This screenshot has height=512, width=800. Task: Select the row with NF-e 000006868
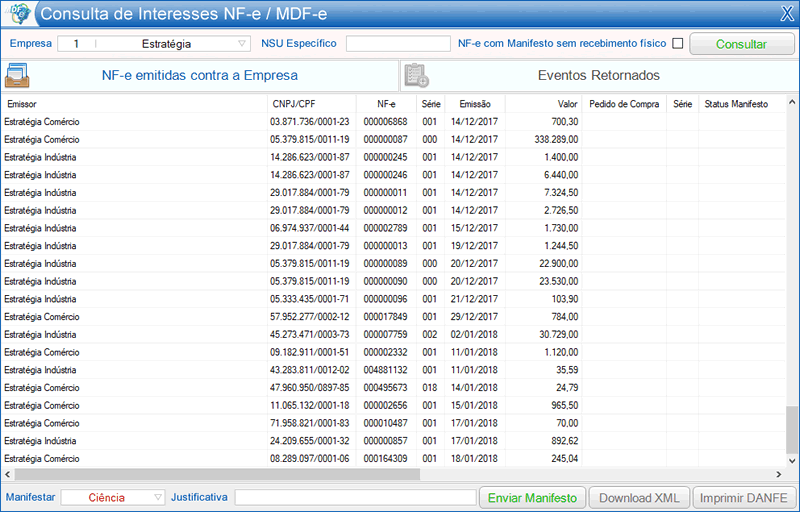coord(393,122)
